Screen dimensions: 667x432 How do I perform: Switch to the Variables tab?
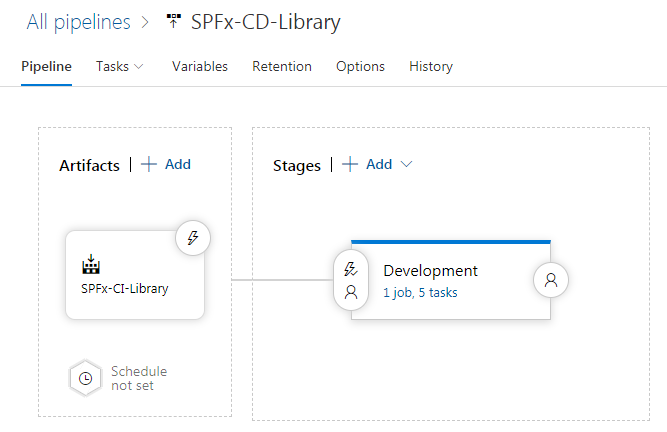pos(200,66)
